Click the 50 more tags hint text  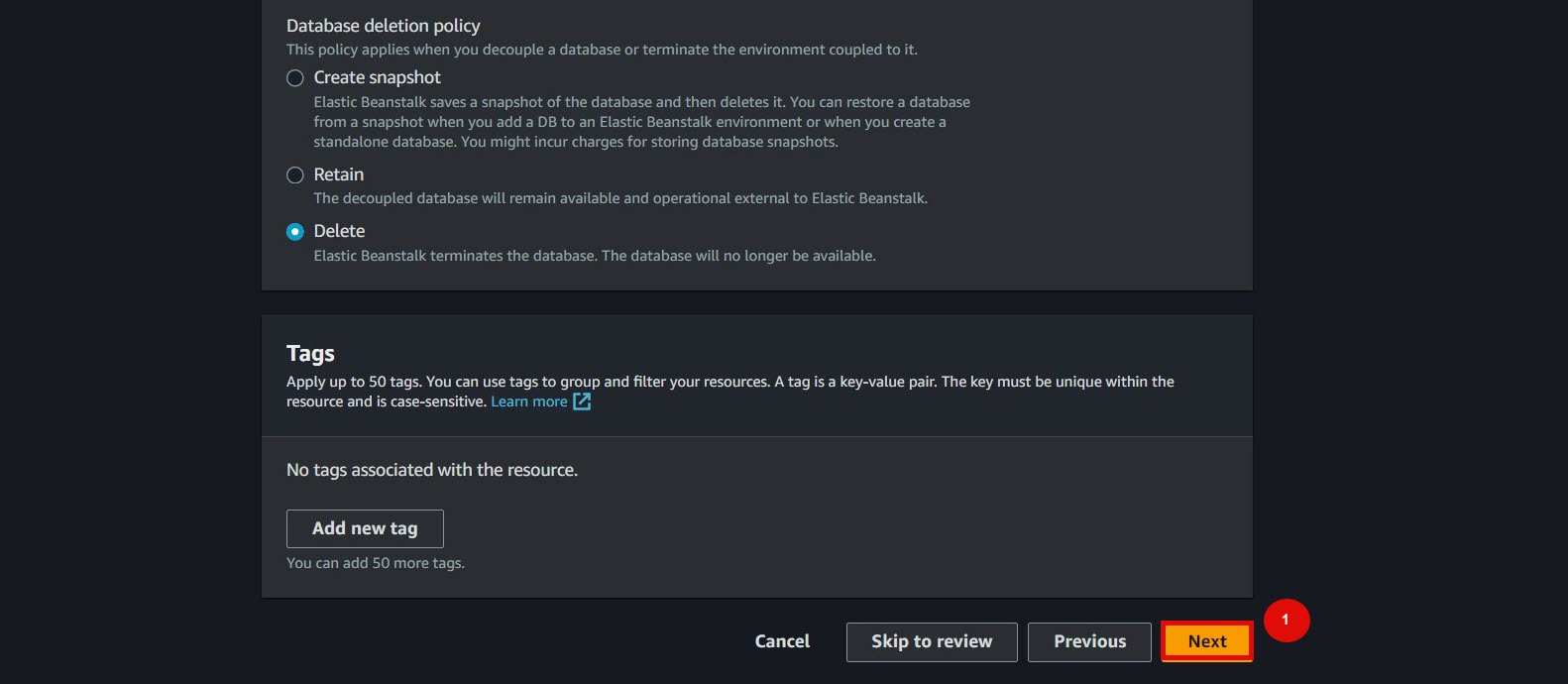[376, 563]
